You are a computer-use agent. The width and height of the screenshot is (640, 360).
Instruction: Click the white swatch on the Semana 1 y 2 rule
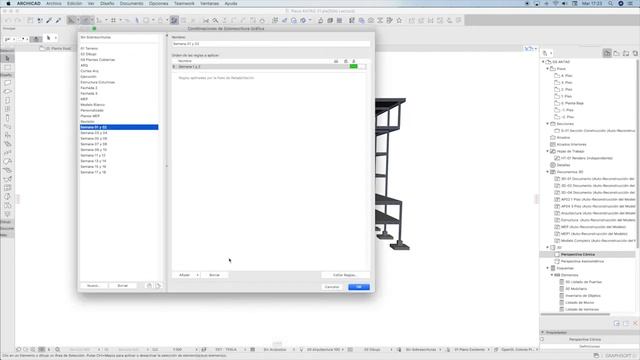click(362, 67)
